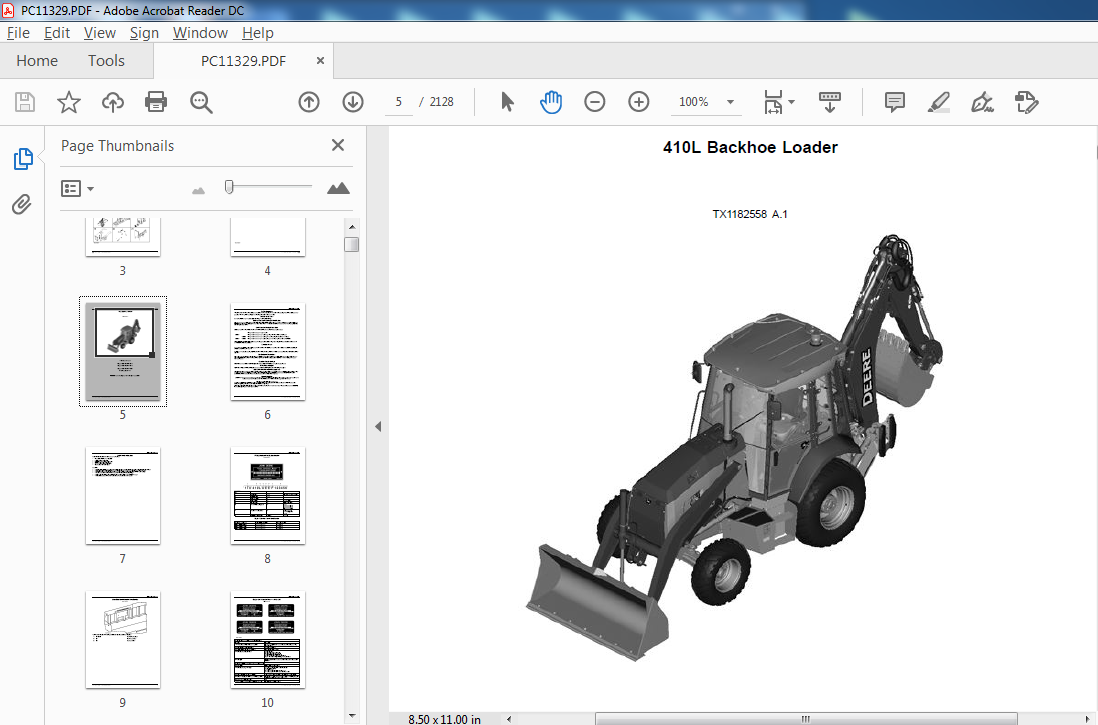The height and width of the screenshot is (725, 1098).
Task: Click the Save file icon
Action: pyautogui.click(x=25, y=102)
